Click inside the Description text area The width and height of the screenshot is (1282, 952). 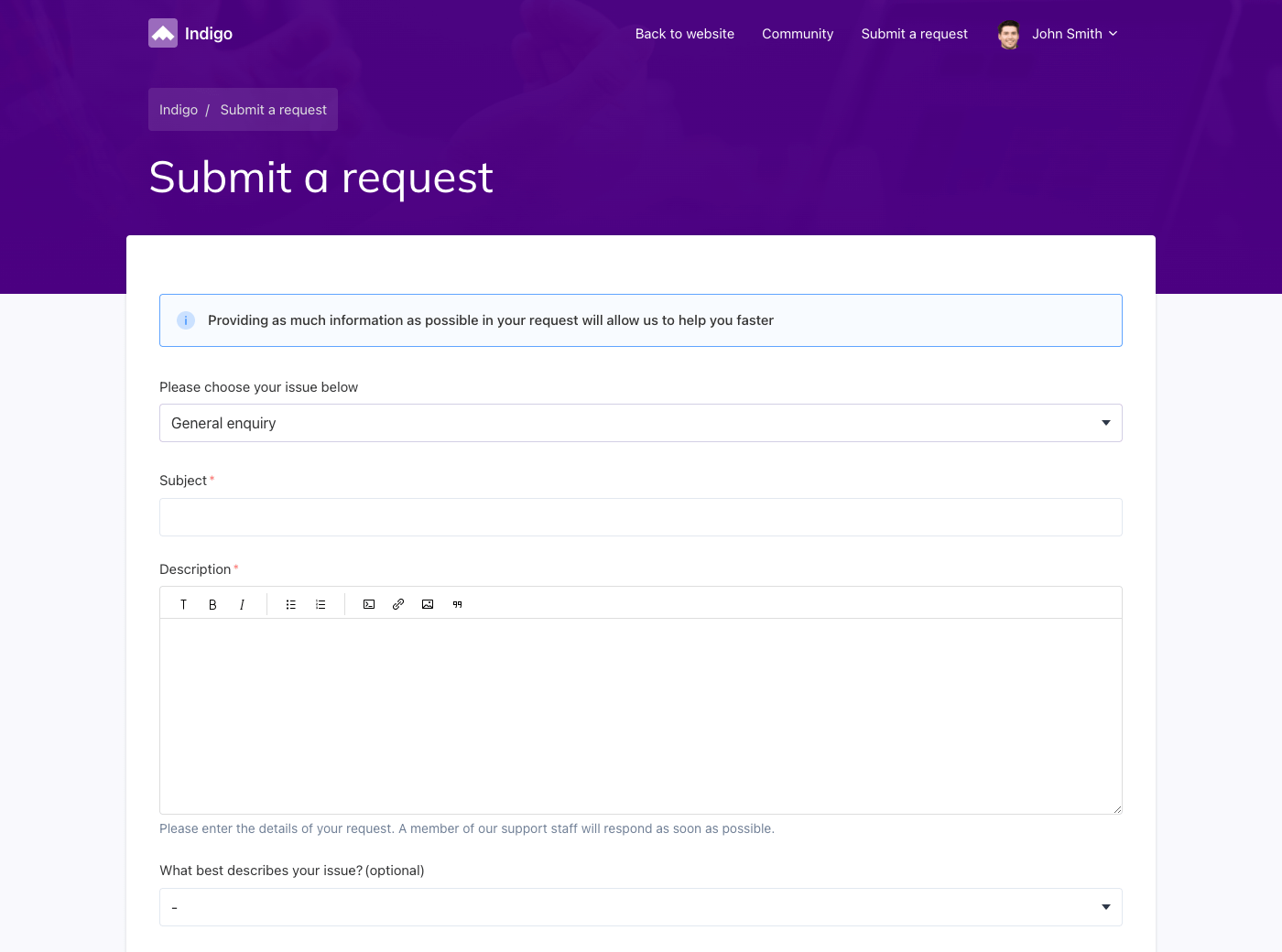click(x=640, y=716)
